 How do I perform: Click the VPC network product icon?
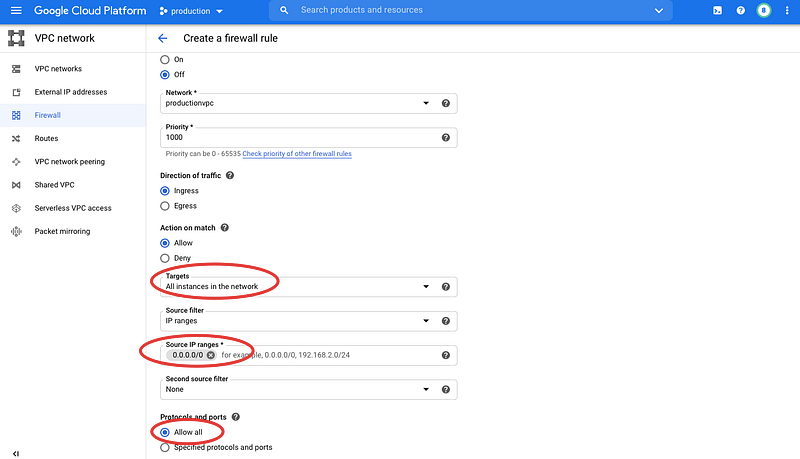coord(16,38)
